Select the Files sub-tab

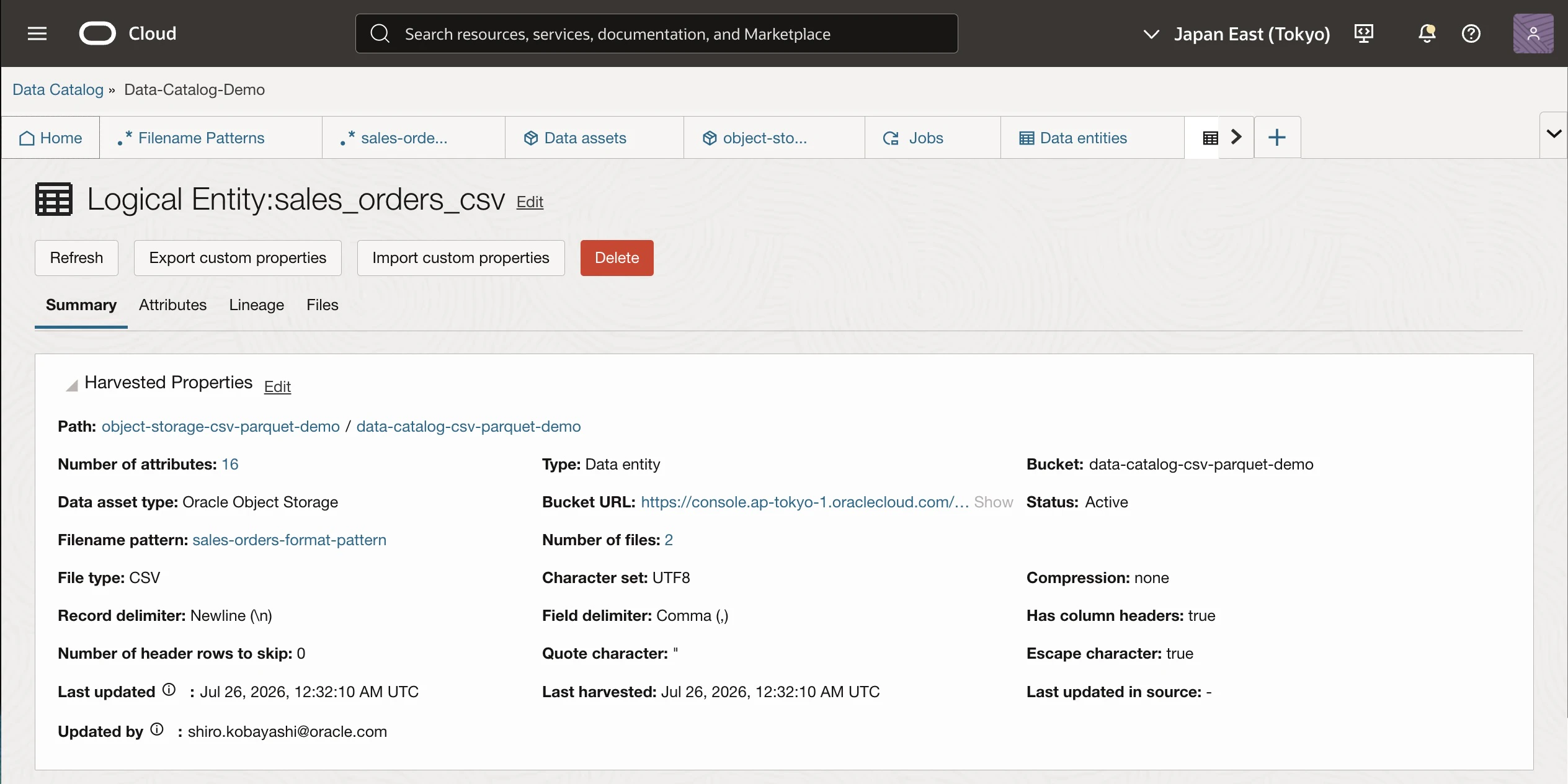pos(323,305)
